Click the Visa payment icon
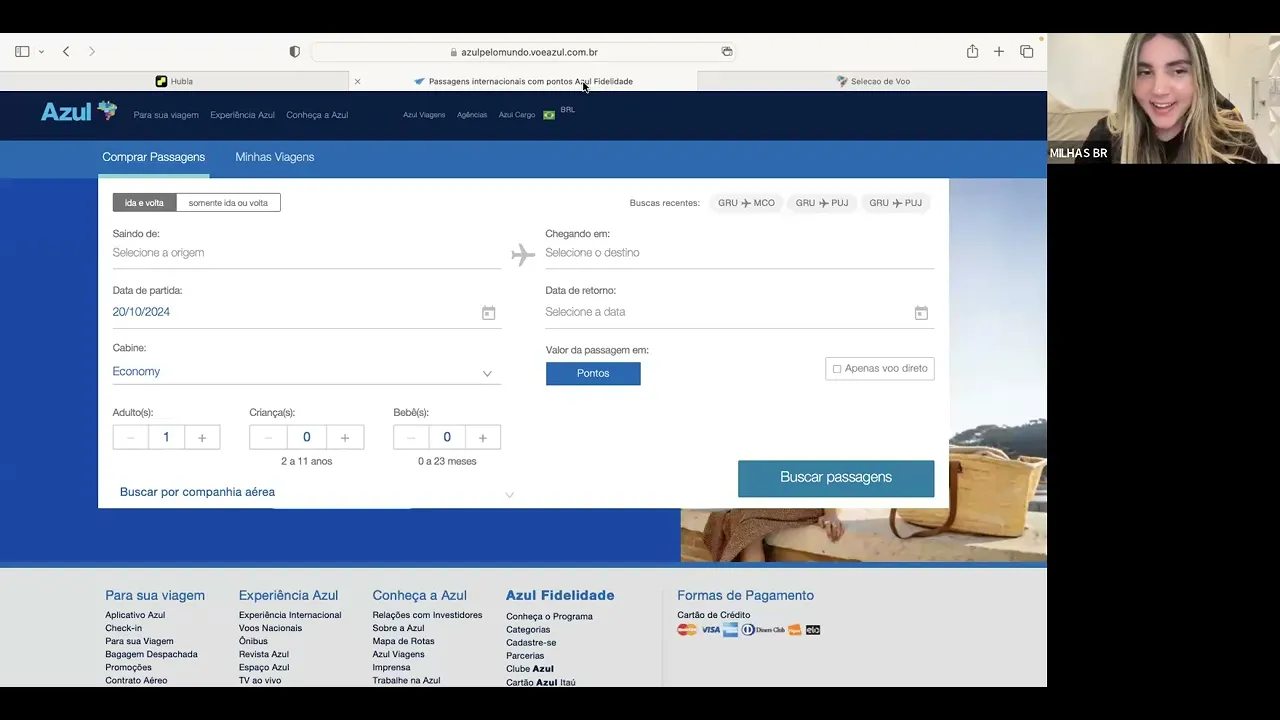1280x720 pixels. (x=710, y=630)
